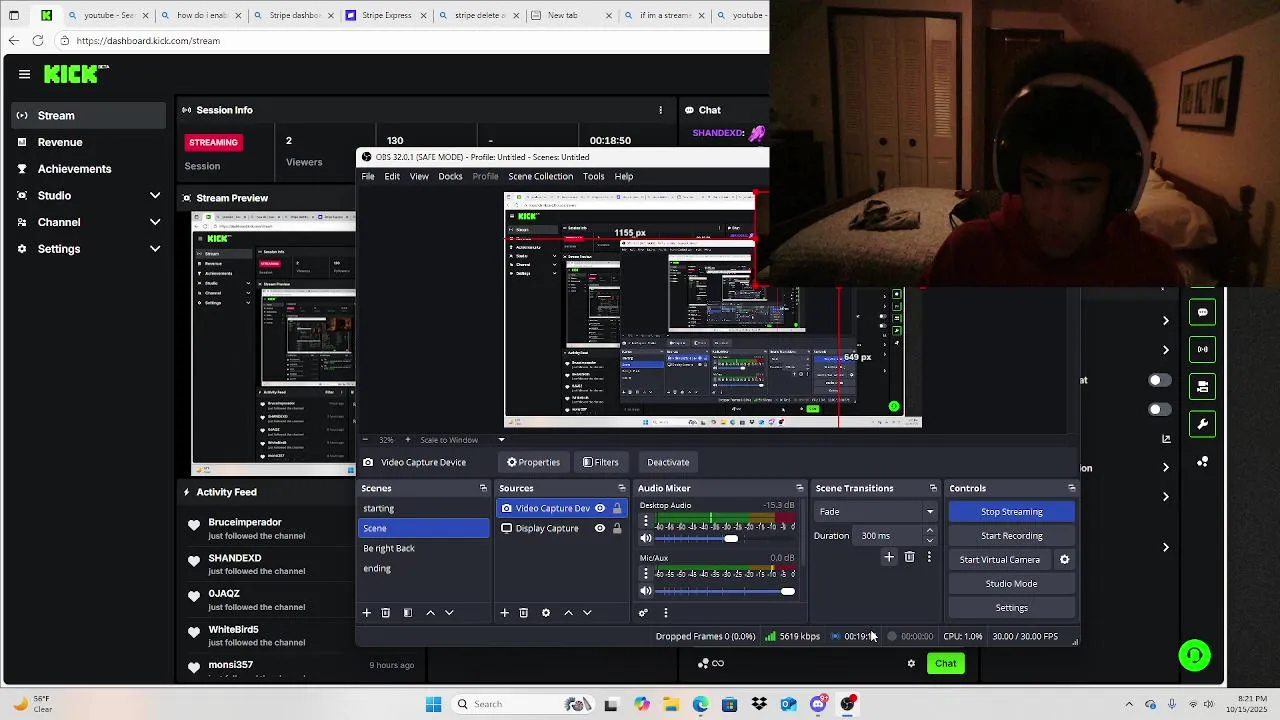Delete selected source with trash icon in Sources dock

tap(523, 613)
